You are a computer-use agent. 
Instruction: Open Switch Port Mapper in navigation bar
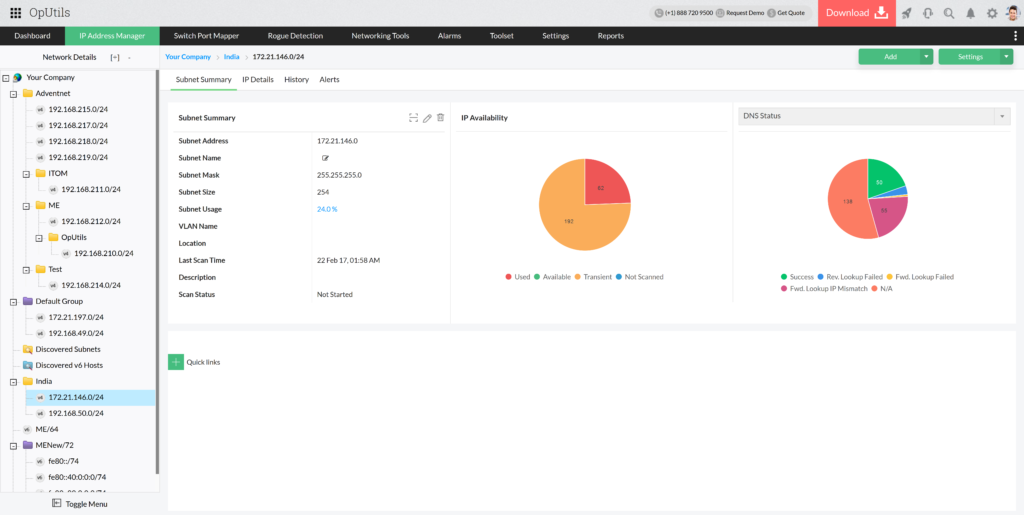point(205,36)
